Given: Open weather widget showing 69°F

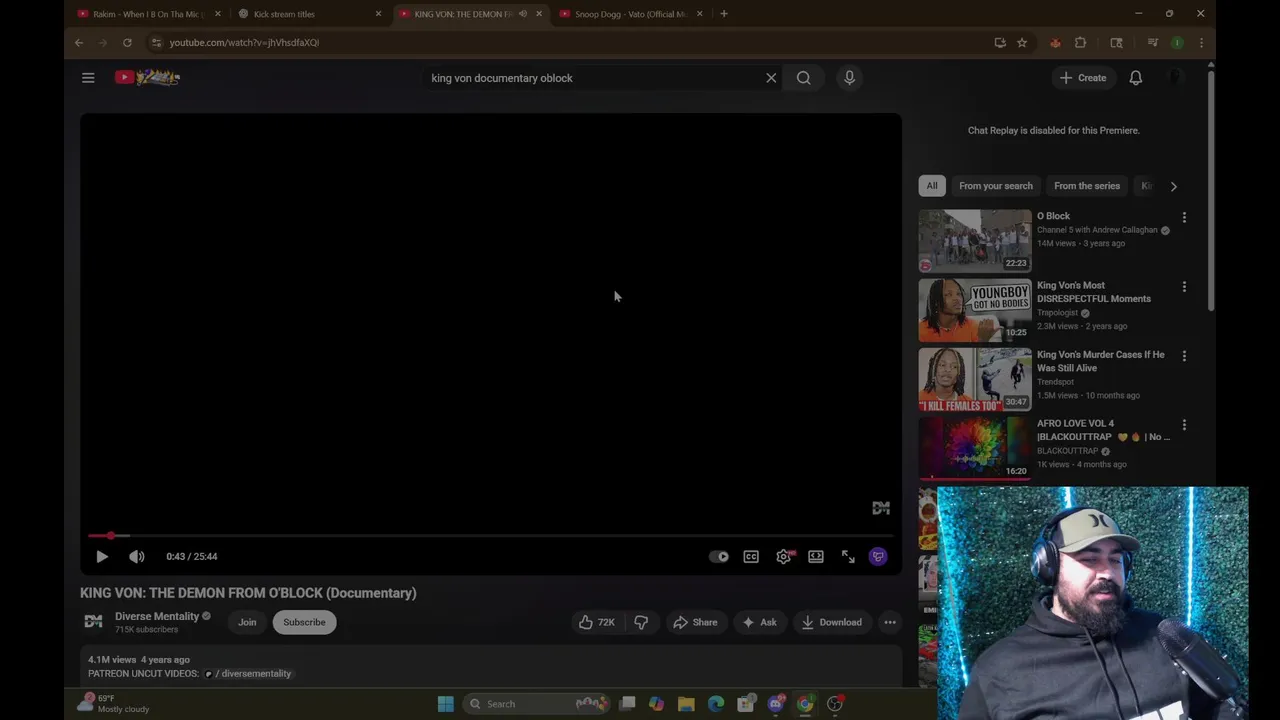Looking at the screenshot, I should (x=115, y=704).
